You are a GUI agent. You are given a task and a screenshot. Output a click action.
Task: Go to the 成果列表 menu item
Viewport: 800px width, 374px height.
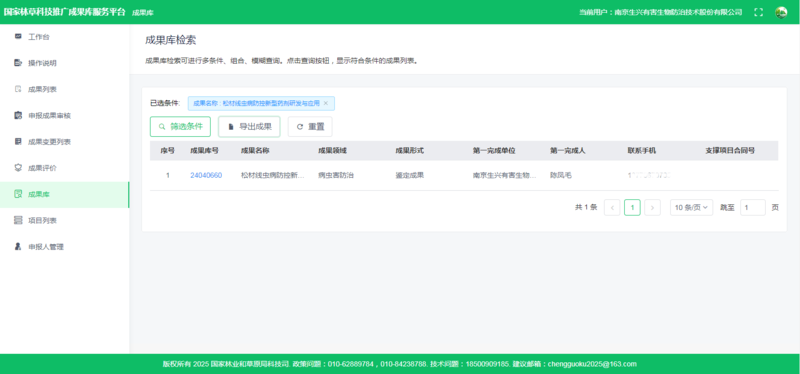tap(64, 89)
